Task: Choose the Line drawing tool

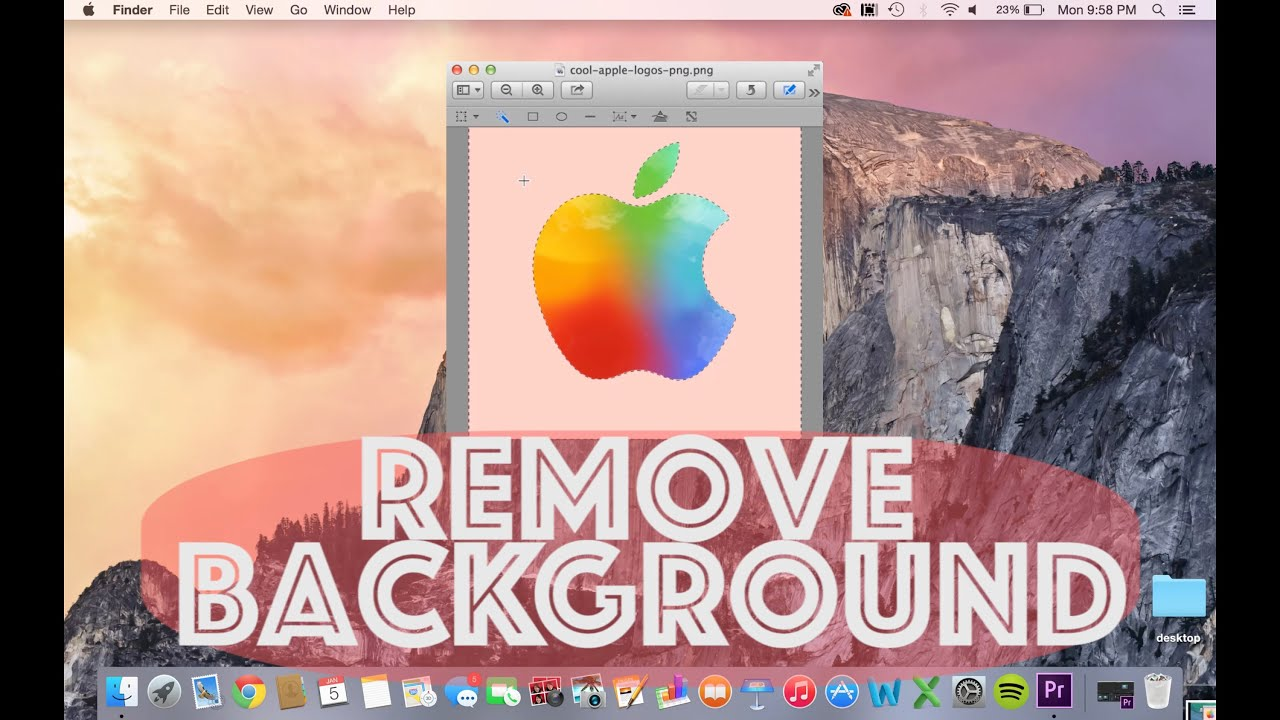Action: pyautogui.click(x=590, y=117)
